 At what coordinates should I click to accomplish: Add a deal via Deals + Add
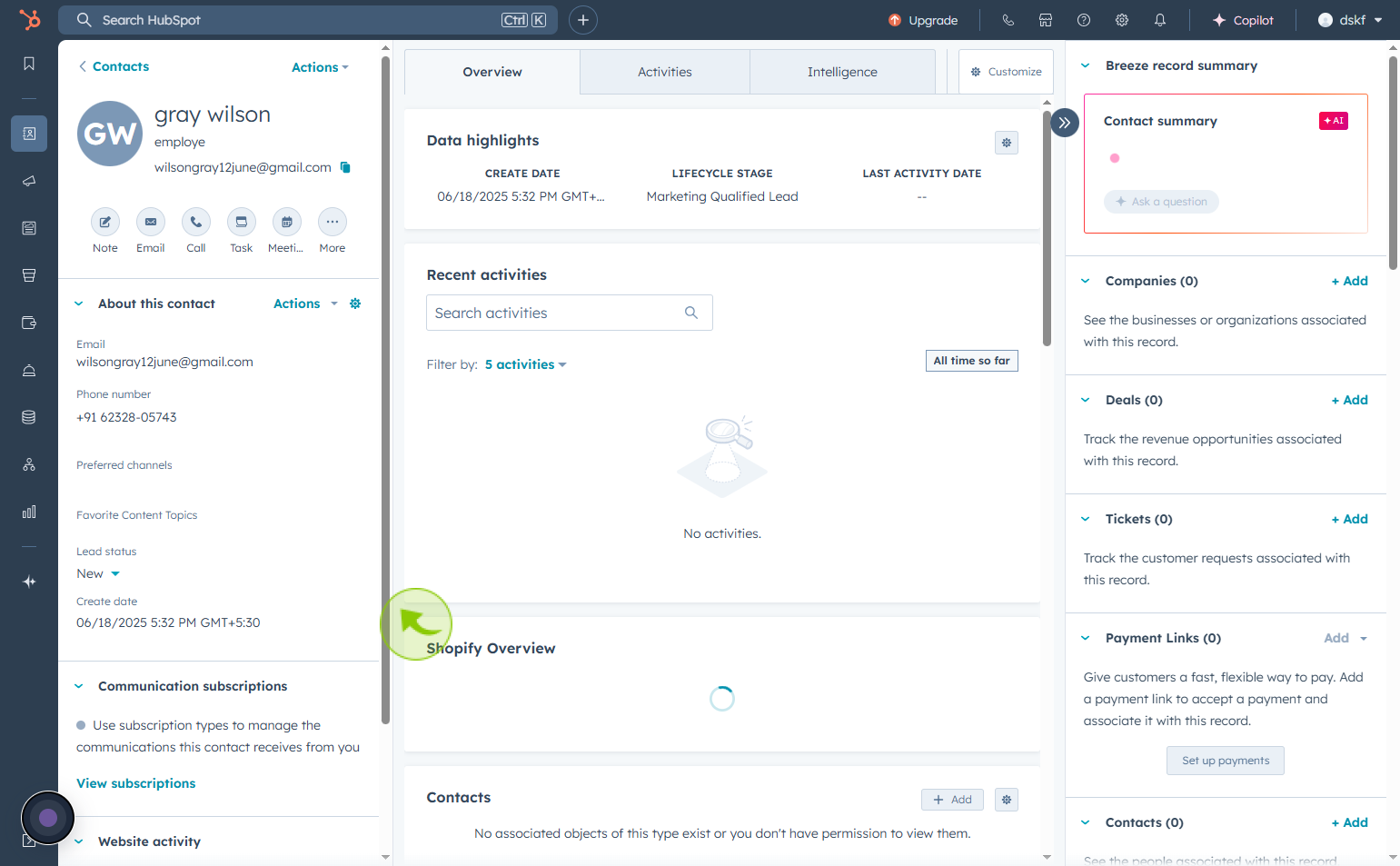tap(1349, 400)
